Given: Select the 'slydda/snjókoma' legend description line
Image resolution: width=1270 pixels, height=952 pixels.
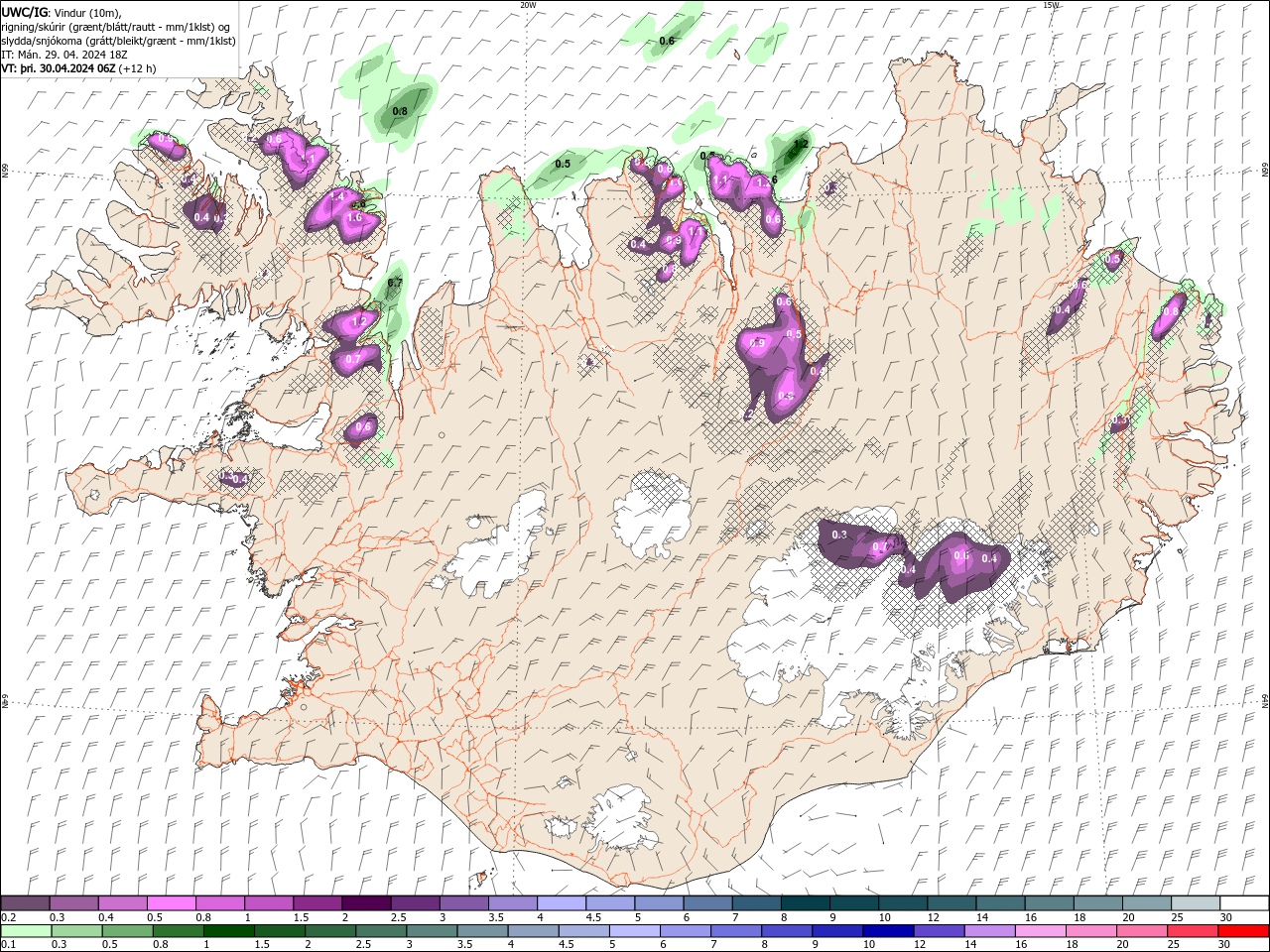Looking at the screenshot, I should [x=119, y=41].
